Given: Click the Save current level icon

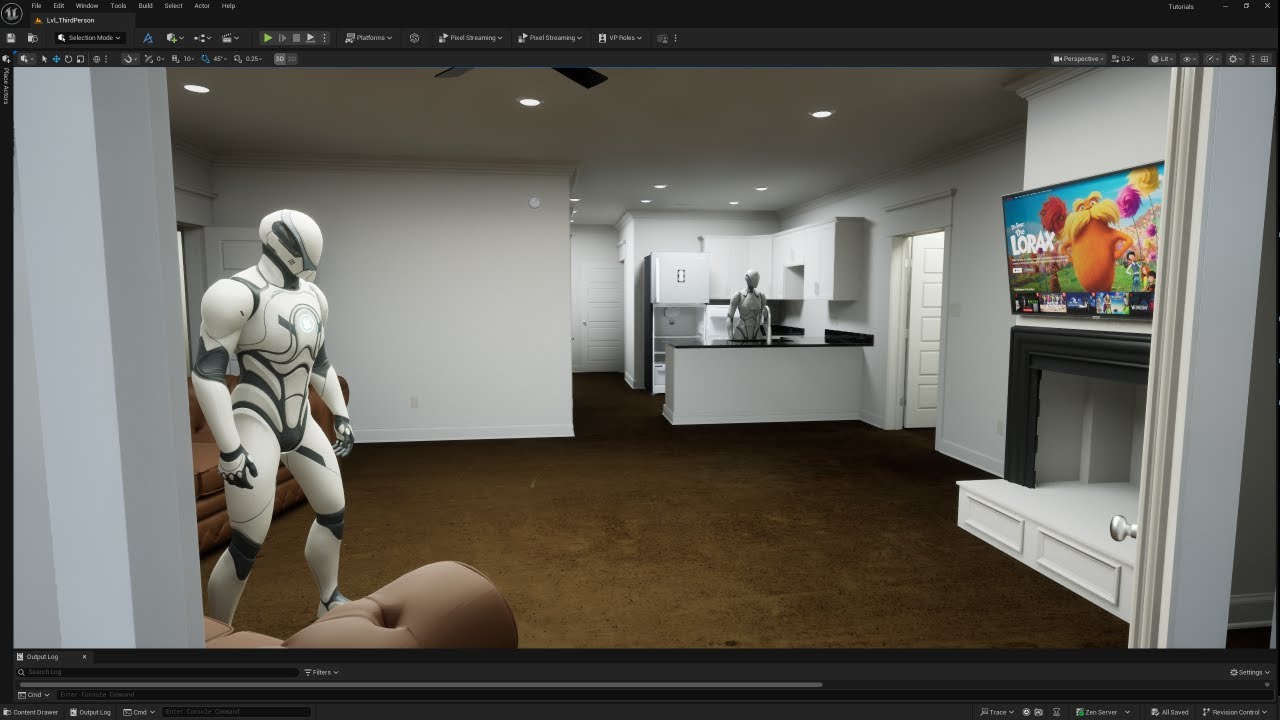Looking at the screenshot, I should tap(10, 38).
